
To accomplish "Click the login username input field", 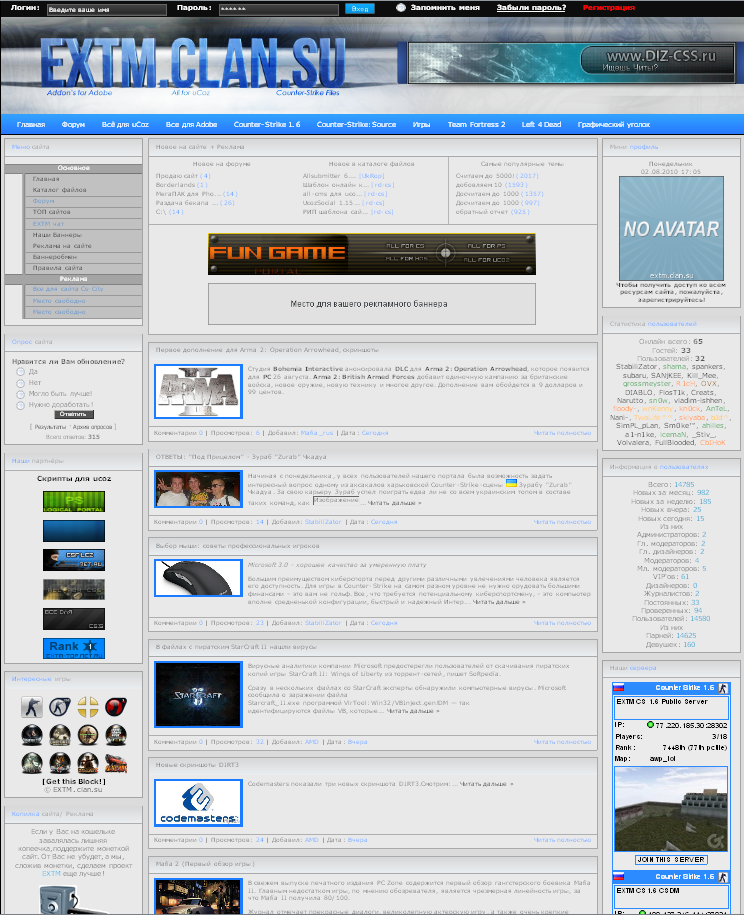I will (x=105, y=9).
